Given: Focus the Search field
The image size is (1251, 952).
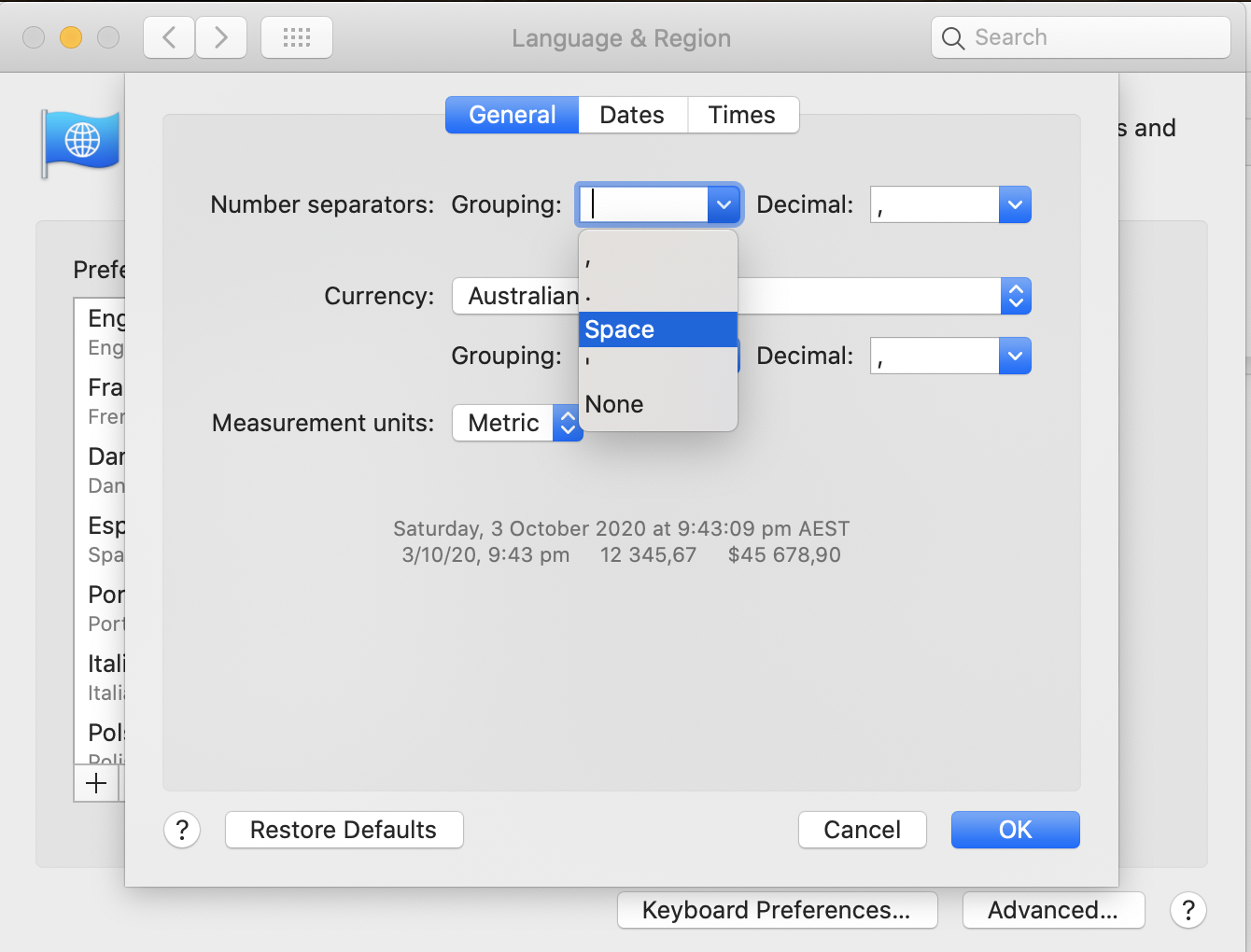Looking at the screenshot, I should pos(1081,37).
